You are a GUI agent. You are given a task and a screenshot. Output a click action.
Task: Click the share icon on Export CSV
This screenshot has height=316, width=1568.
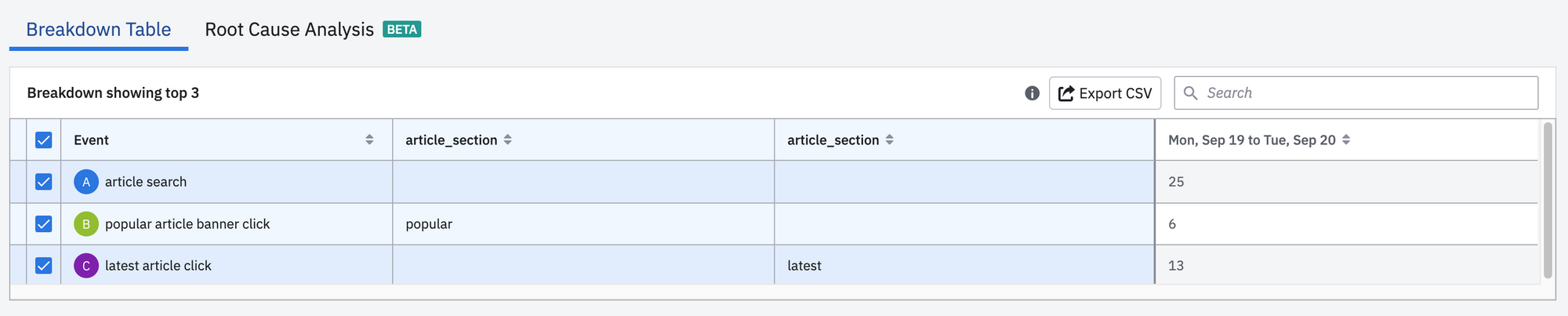[x=1066, y=93]
